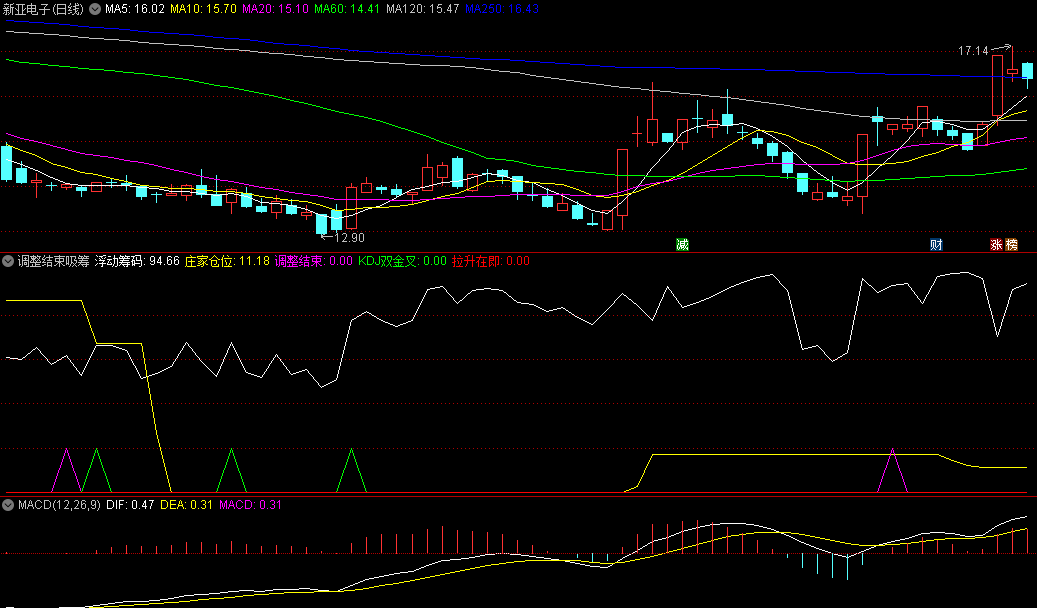Click the 17.14 high price label
1037x608 pixels.
click(973, 51)
